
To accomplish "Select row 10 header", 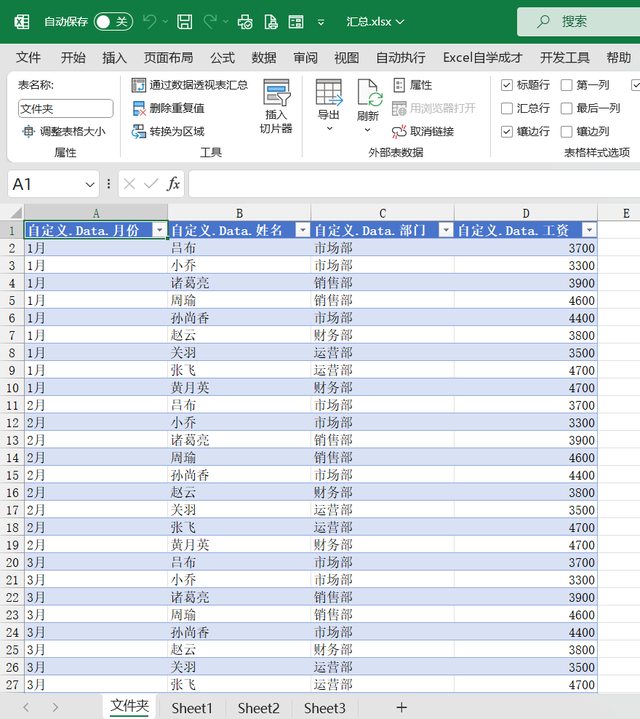I will (12, 388).
